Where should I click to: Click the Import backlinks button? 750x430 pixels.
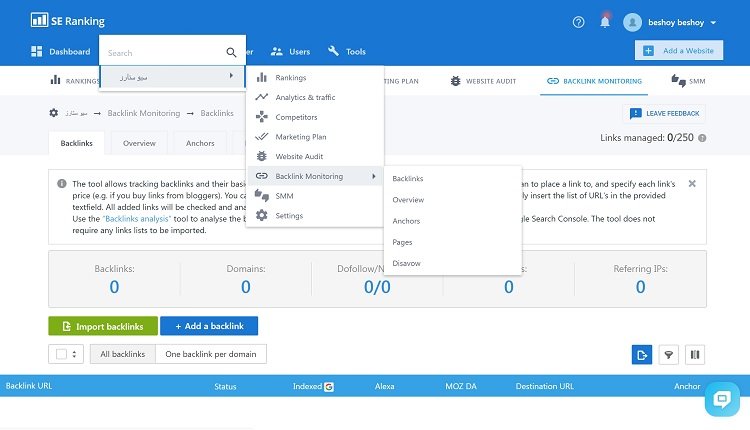pos(102,326)
